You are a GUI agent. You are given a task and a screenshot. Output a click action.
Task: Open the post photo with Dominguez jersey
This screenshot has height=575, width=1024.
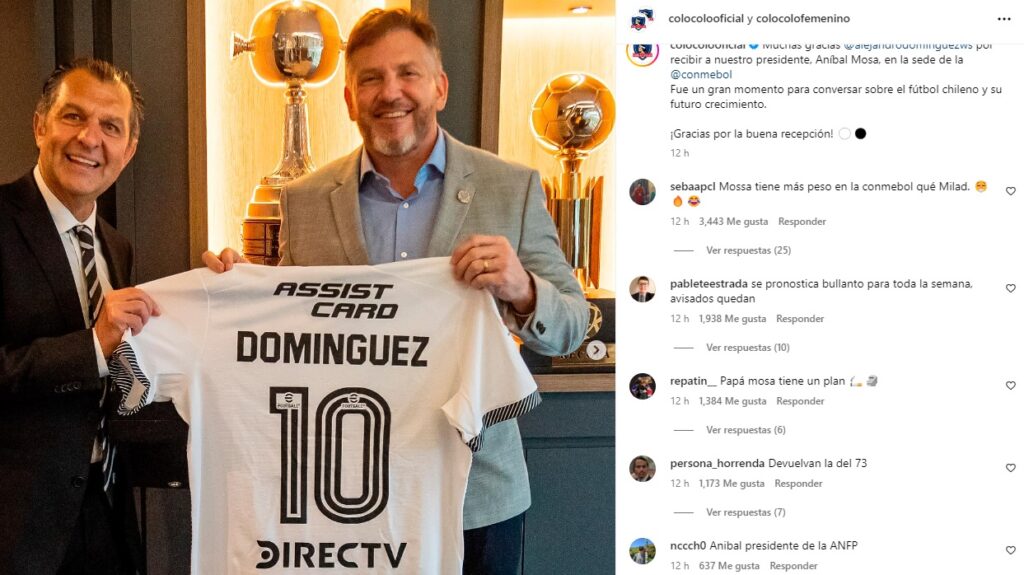point(307,288)
